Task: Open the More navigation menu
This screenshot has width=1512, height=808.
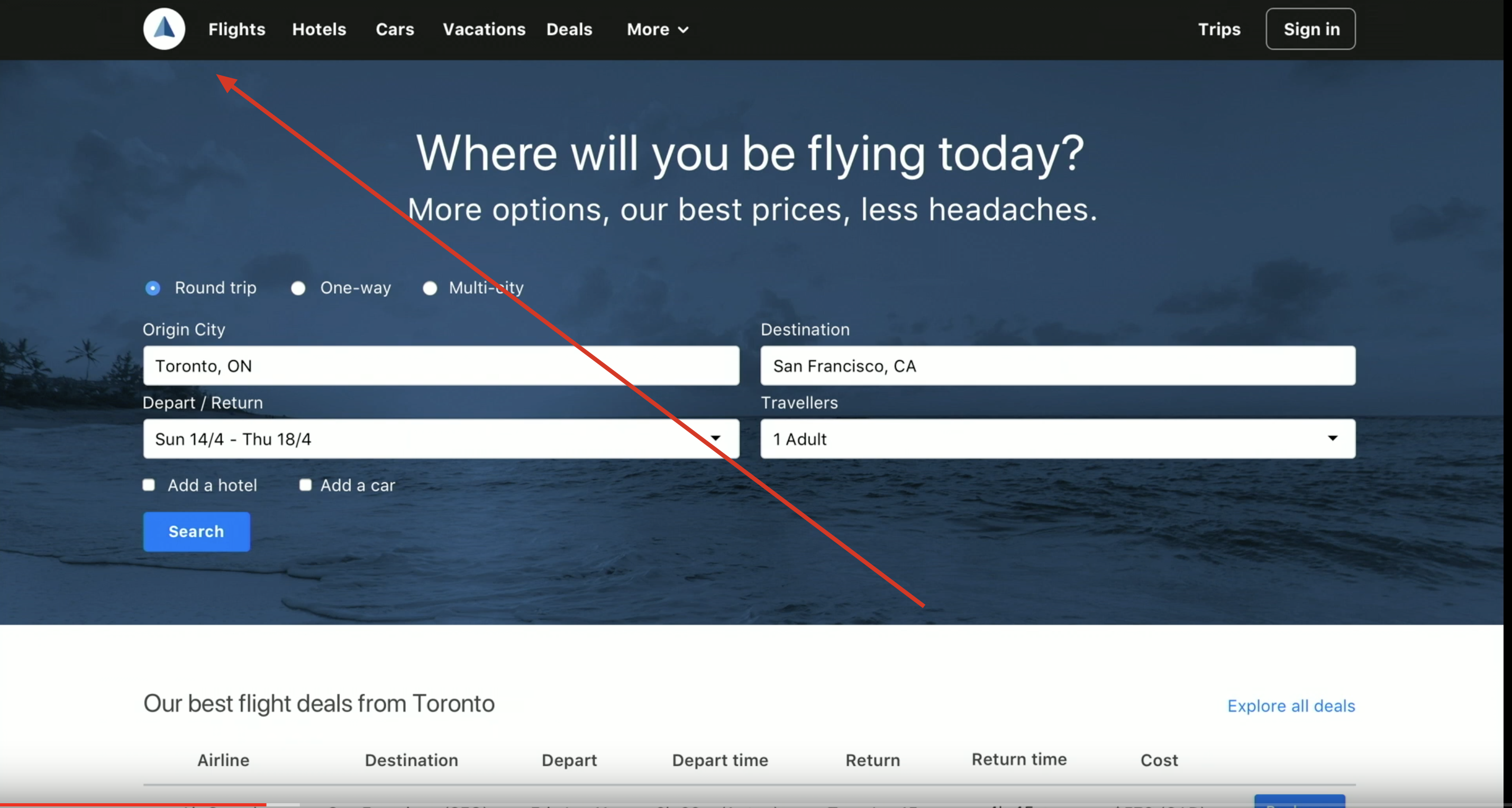Action: [x=649, y=29]
